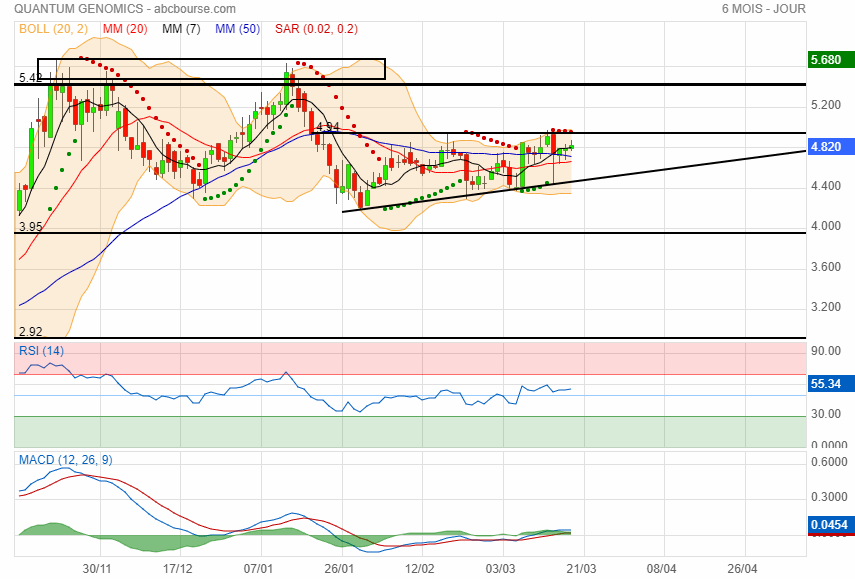Click the 3.200 price axis label
Image resolution: width=855 pixels, height=579 pixels.
[826, 307]
